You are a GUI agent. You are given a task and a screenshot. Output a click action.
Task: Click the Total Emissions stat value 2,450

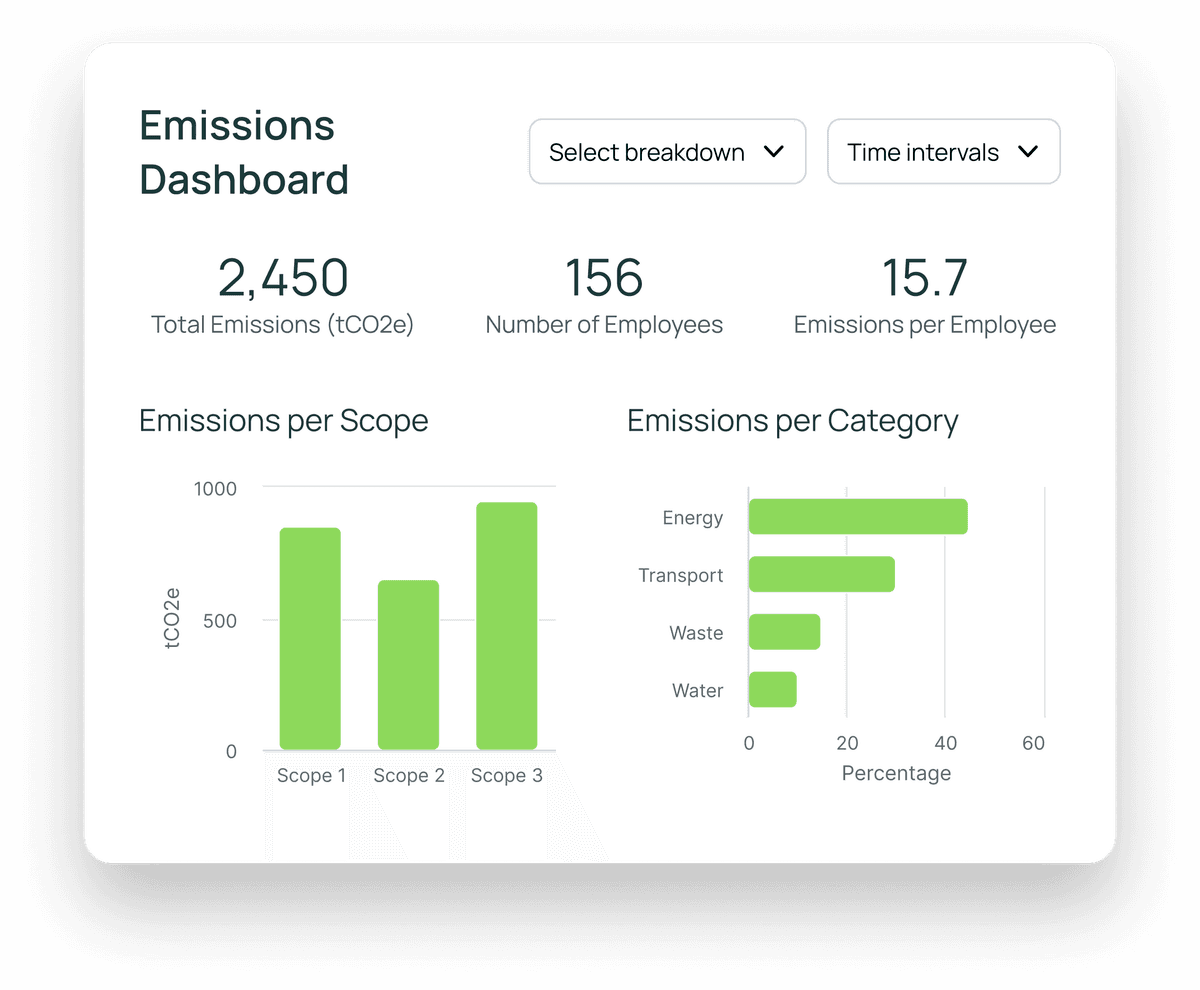coord(283,278)
